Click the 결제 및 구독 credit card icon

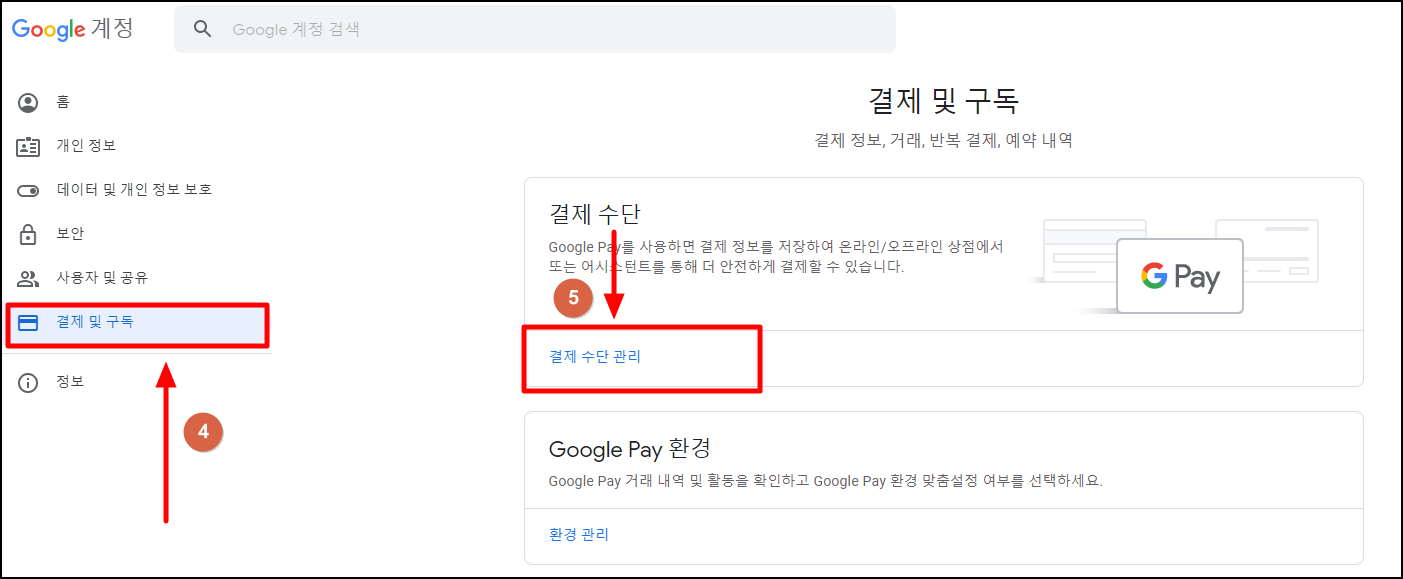pyautogui.click(x=28, y=322)
